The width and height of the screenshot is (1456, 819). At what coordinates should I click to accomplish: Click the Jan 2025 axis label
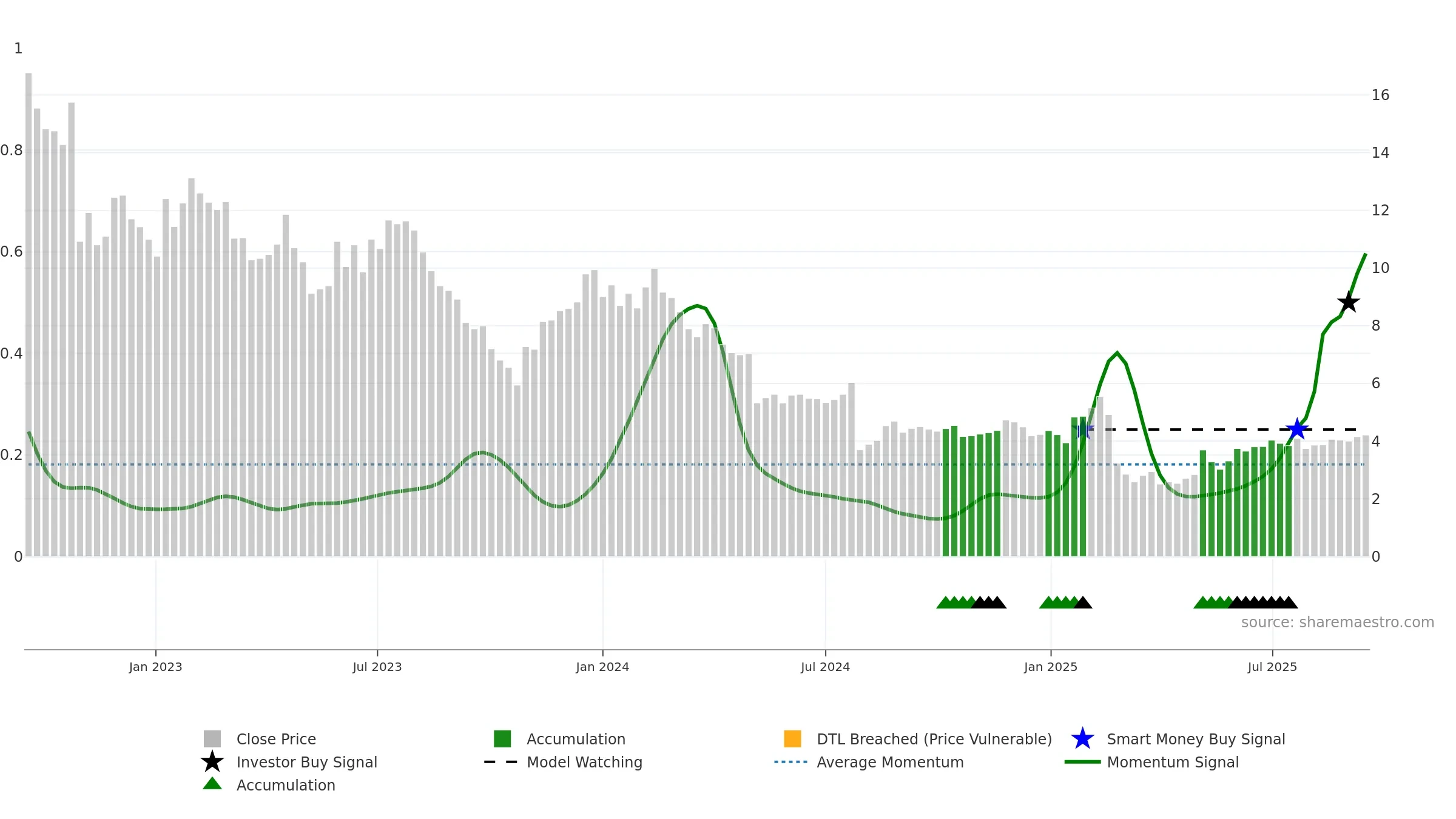(x=1051, y=667)
